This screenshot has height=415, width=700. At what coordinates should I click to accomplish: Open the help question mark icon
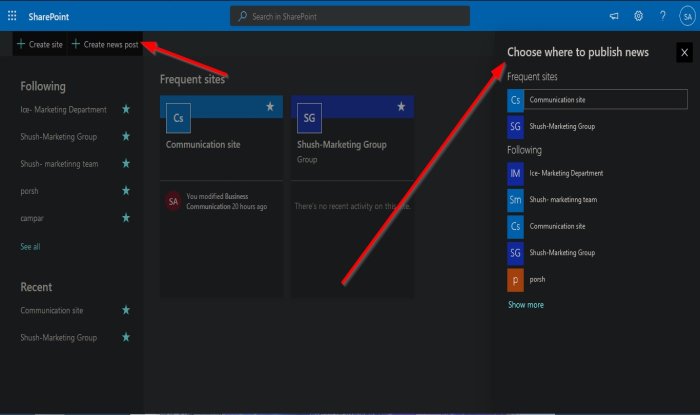662,17
